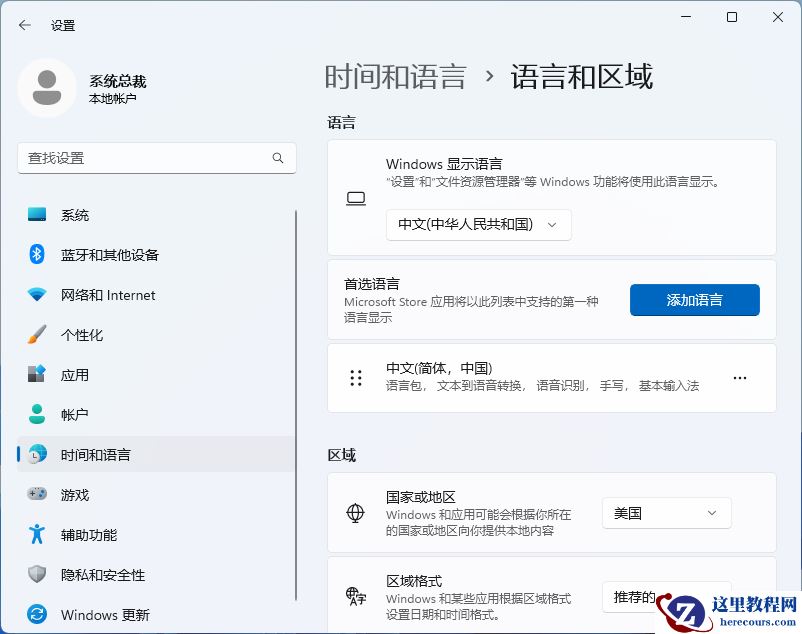Screen dimensions: 802x634
Task: Open the Windows 显示语言 dropdown
Action: [478, 225]
